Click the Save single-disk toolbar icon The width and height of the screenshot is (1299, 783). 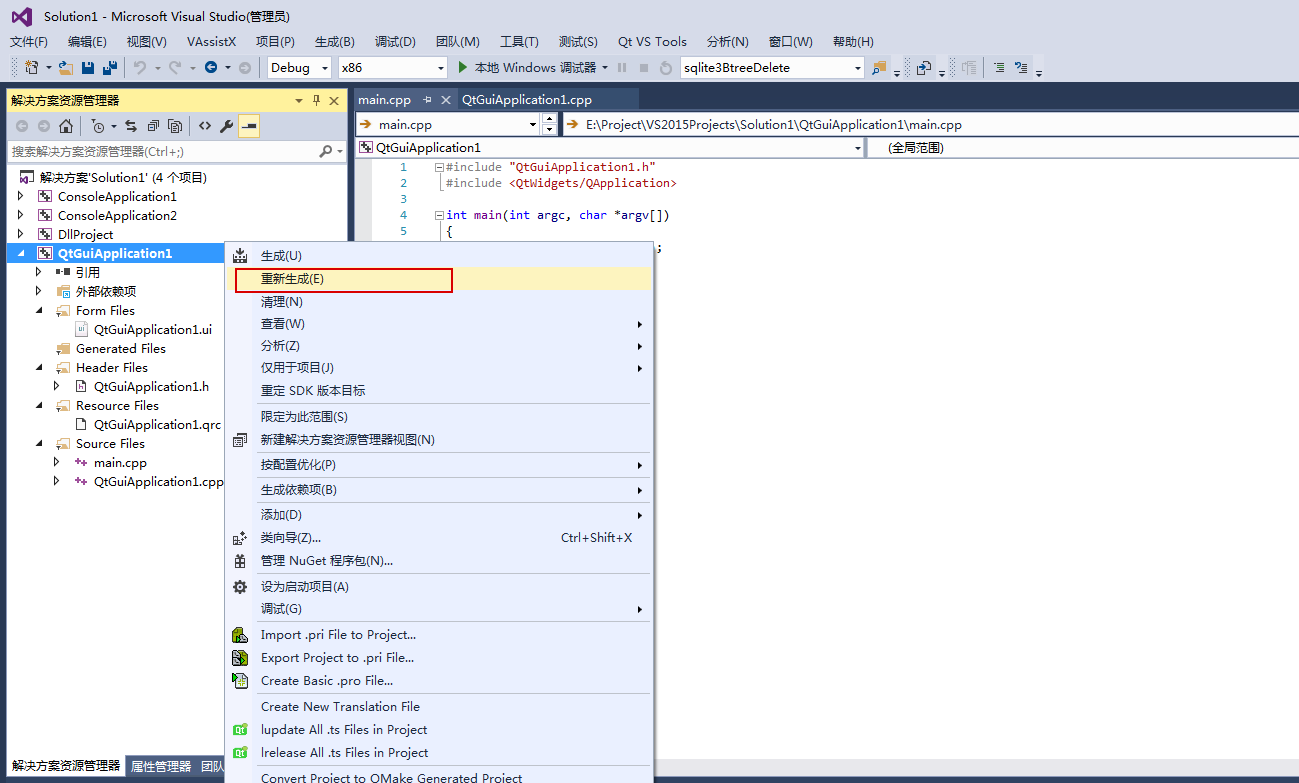tap(88, 67)
